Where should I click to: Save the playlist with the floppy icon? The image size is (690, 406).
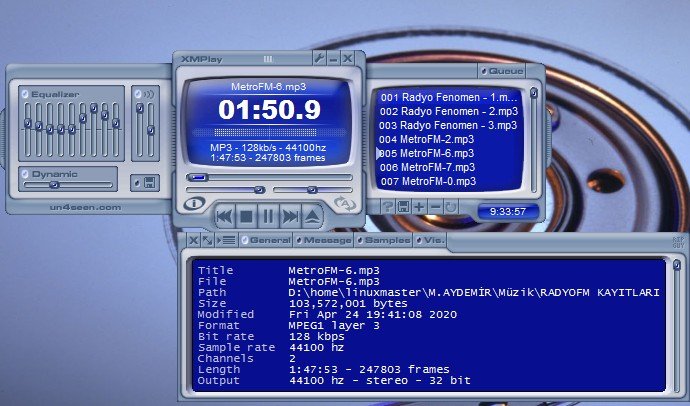tap(403, 207)
